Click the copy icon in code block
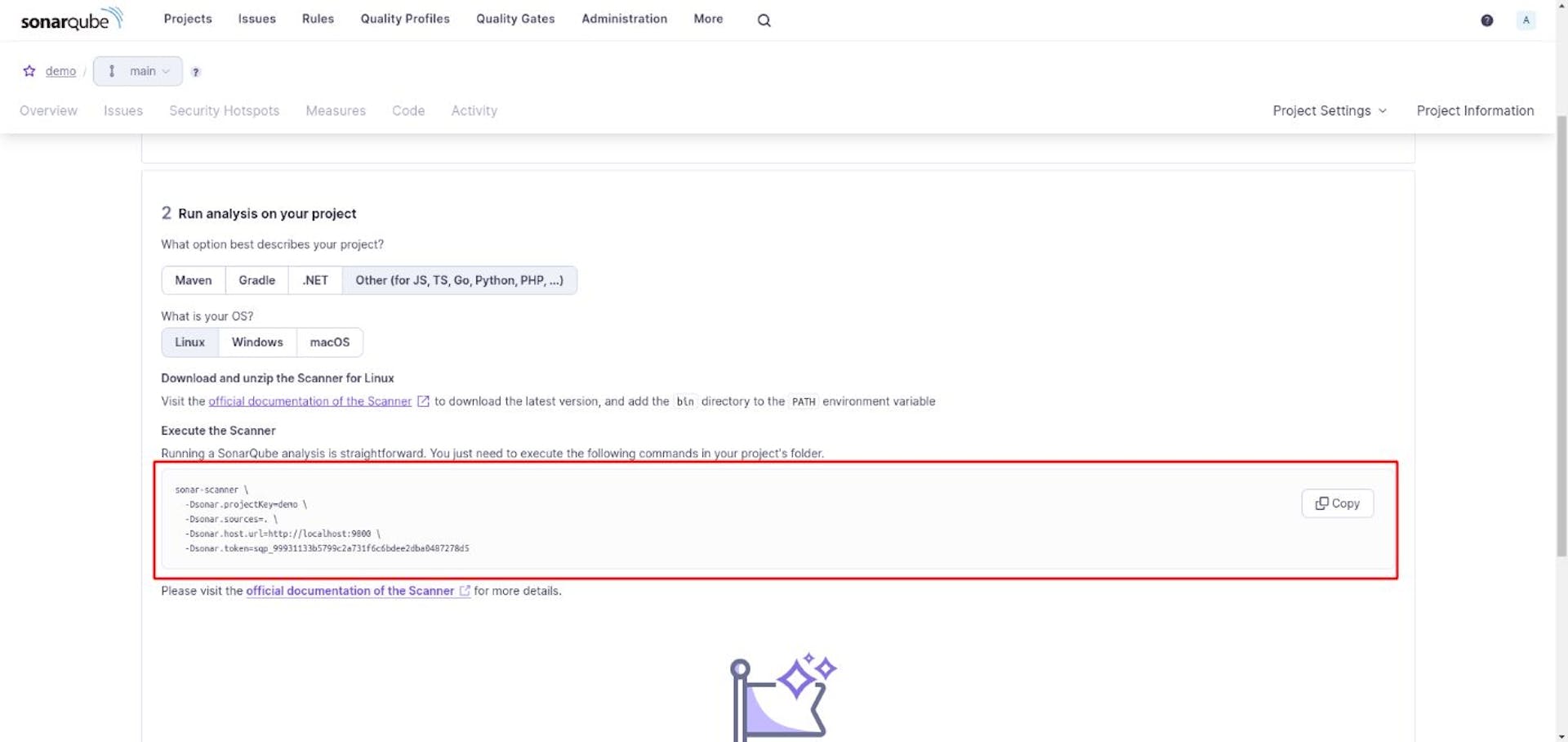 click(x=1322, y=503)
